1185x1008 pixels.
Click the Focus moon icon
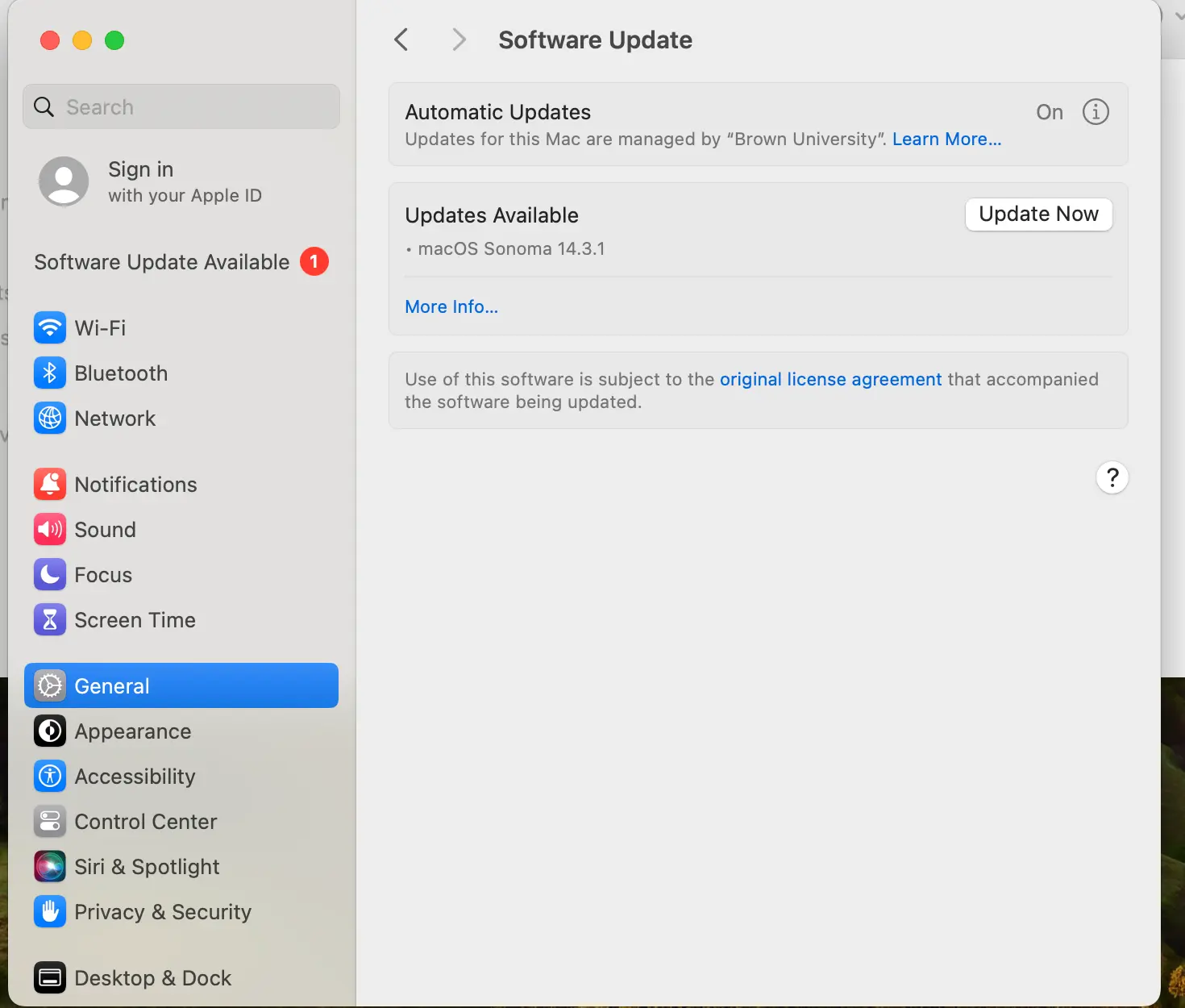point(50,574)
